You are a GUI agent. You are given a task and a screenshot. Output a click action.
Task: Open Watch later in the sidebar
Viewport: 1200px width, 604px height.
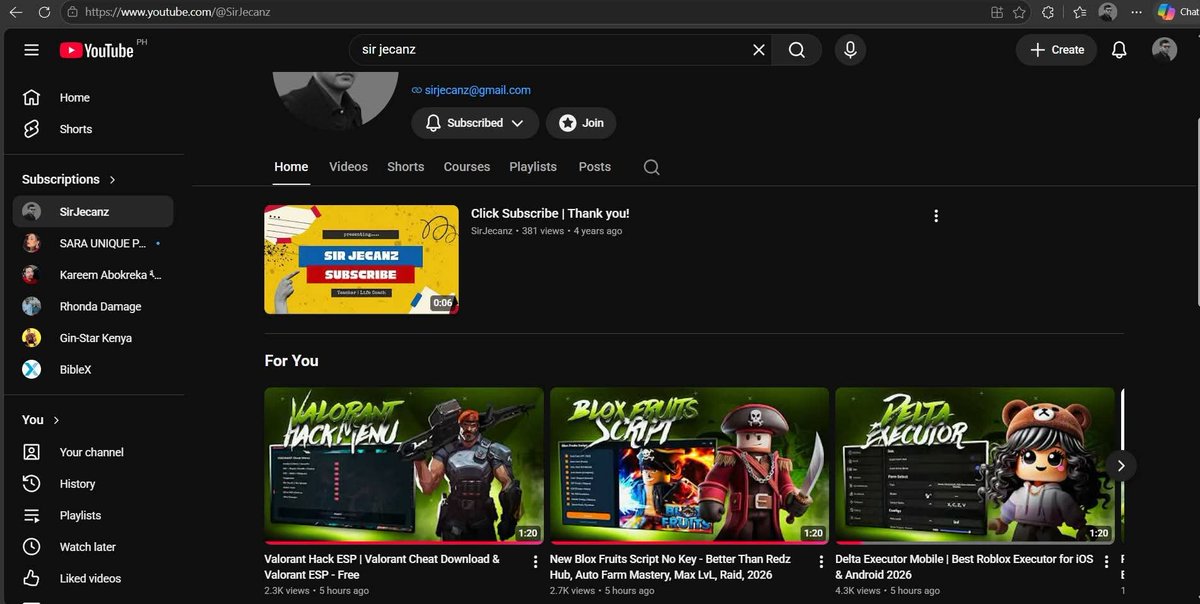click(x=93, y=547)
